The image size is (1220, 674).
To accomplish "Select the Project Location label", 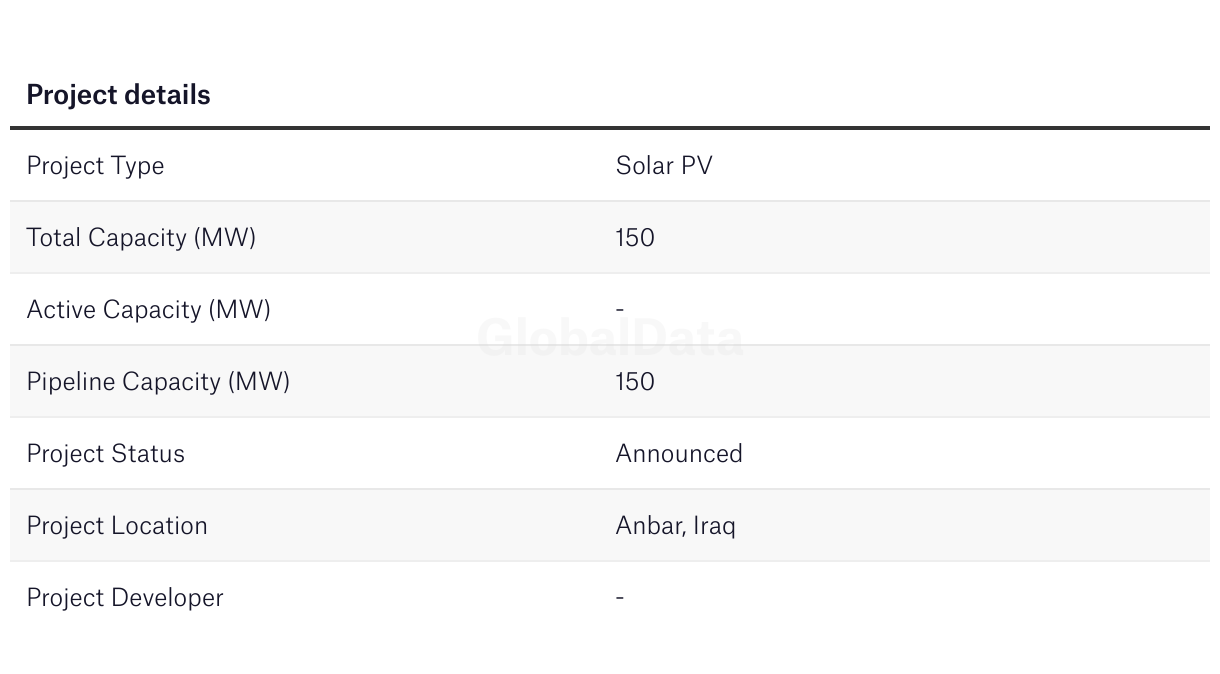I will coord(117,526).
